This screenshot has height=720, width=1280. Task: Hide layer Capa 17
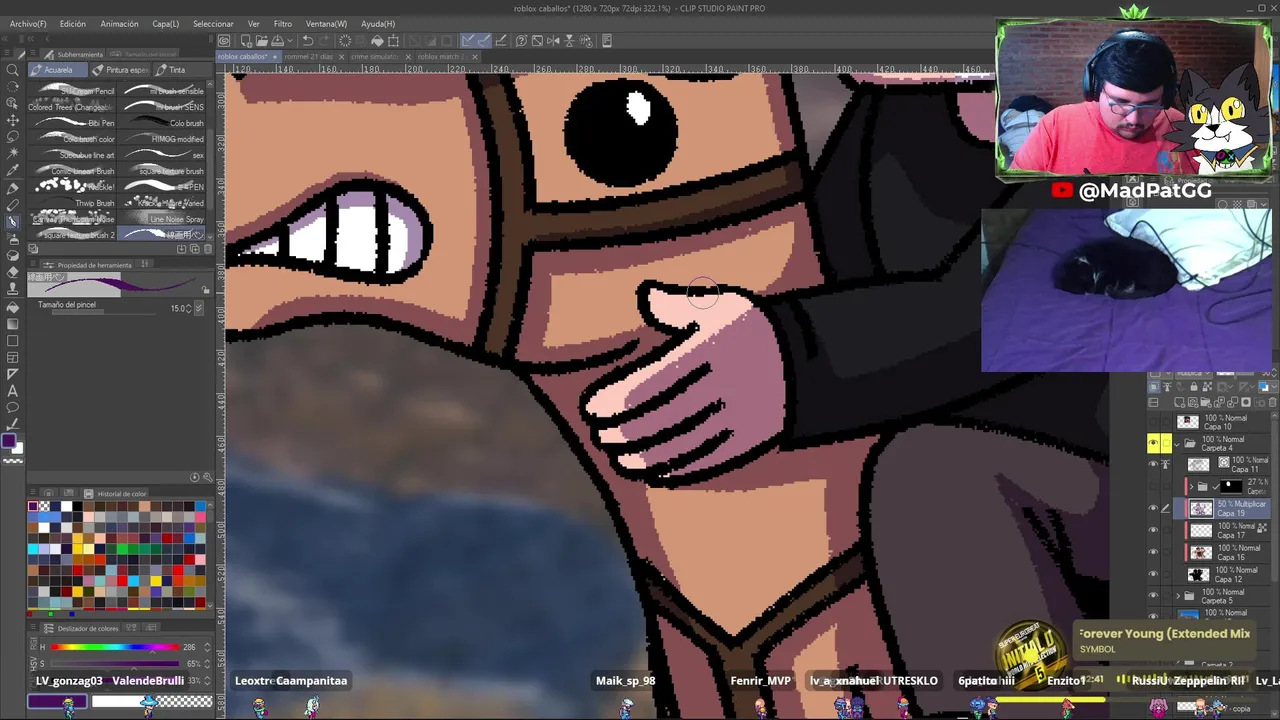[x=1153, y=530]
